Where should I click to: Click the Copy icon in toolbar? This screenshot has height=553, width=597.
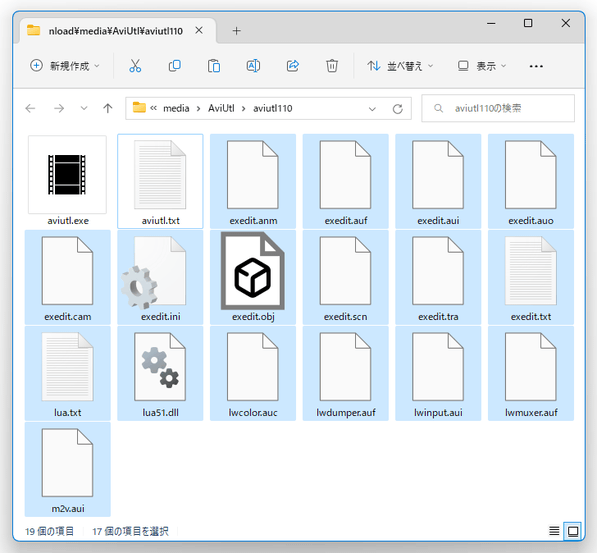coord(174,66)
